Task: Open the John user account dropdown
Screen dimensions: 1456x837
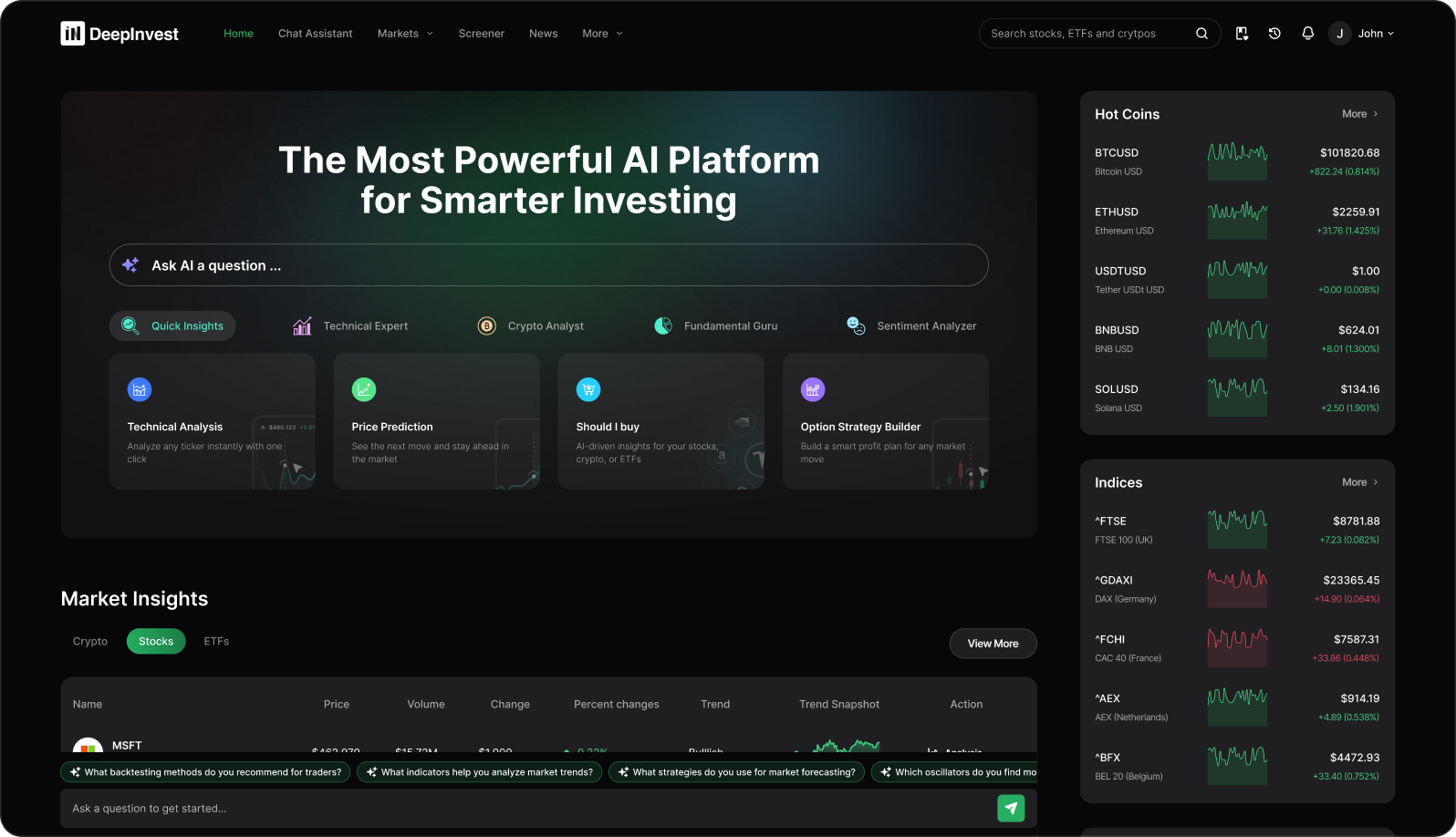Action: coord(1362,34)
